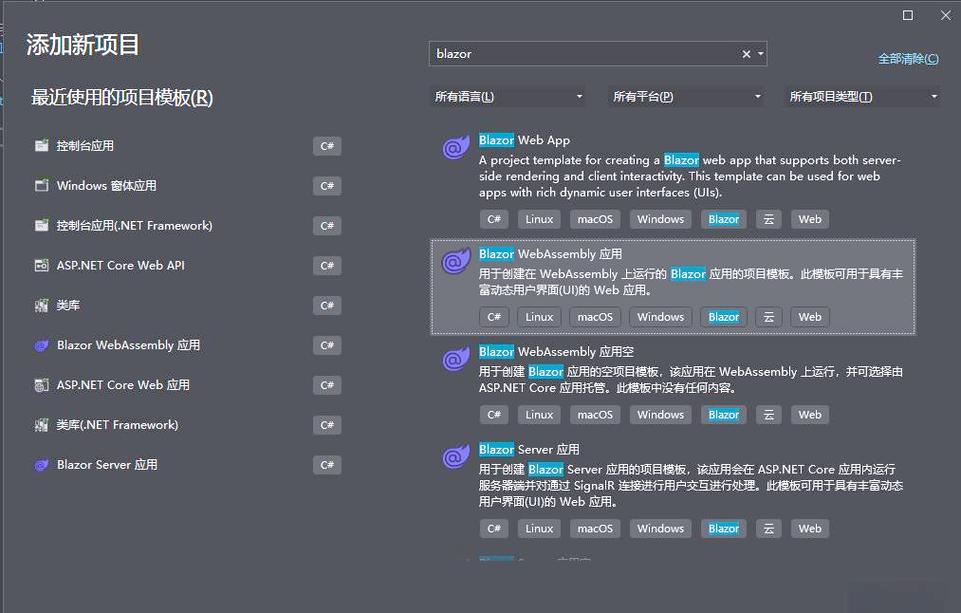Click C# tag beside recent Blazor Server 应用

point(327,465)
